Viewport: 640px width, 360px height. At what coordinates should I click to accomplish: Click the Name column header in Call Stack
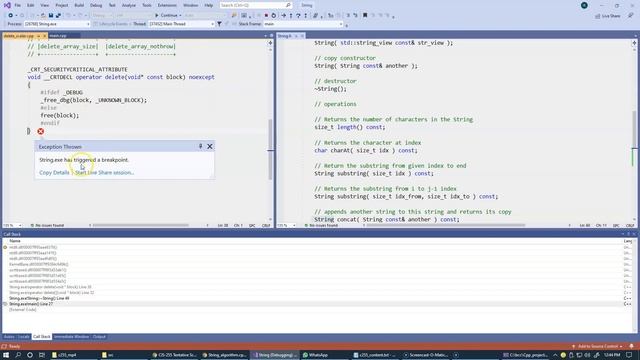[x=15, y=241]
